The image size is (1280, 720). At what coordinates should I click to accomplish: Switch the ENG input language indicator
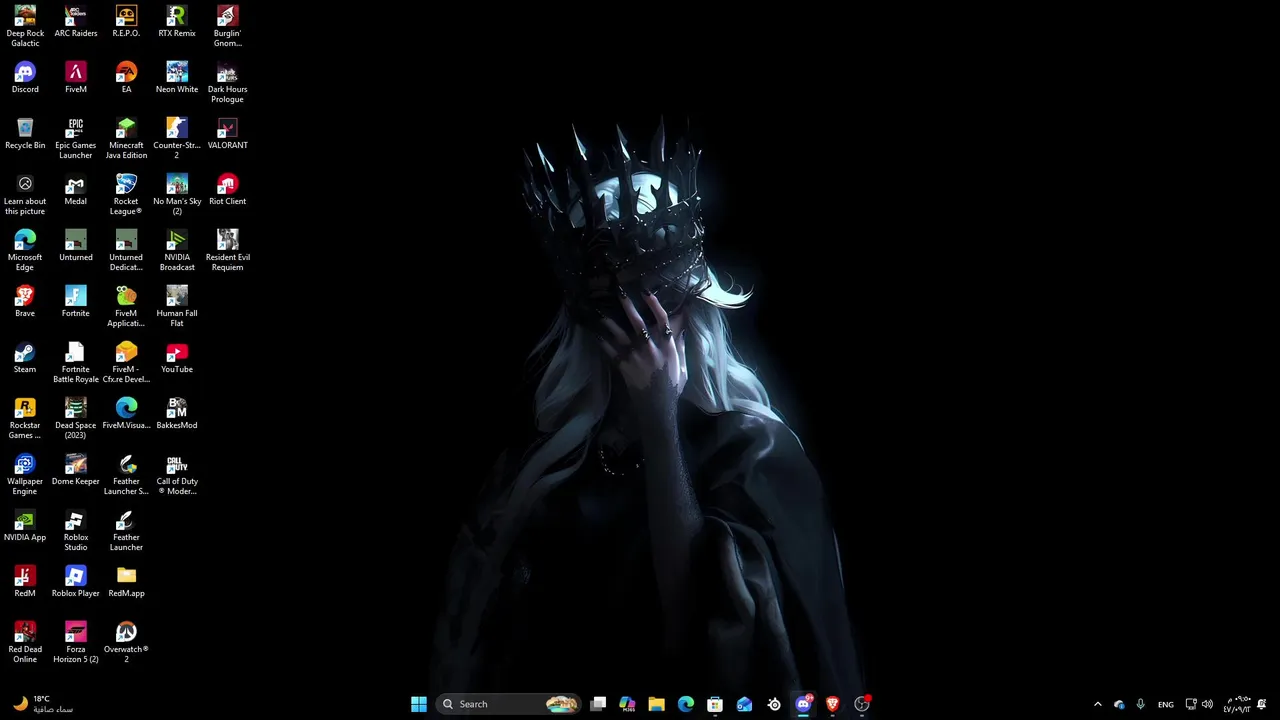click(1166, 704)
